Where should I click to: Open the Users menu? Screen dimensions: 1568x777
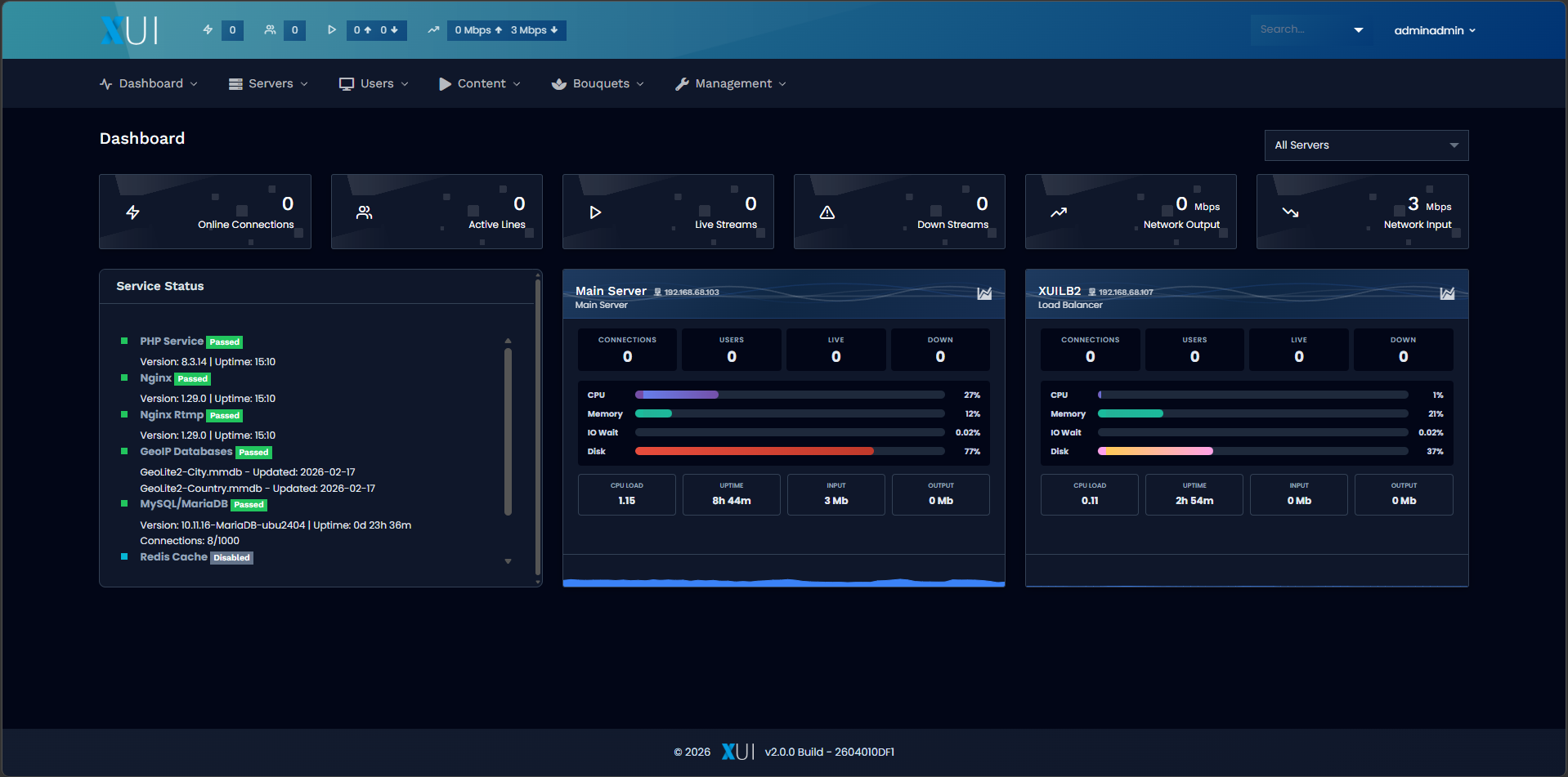coord(374,83)
